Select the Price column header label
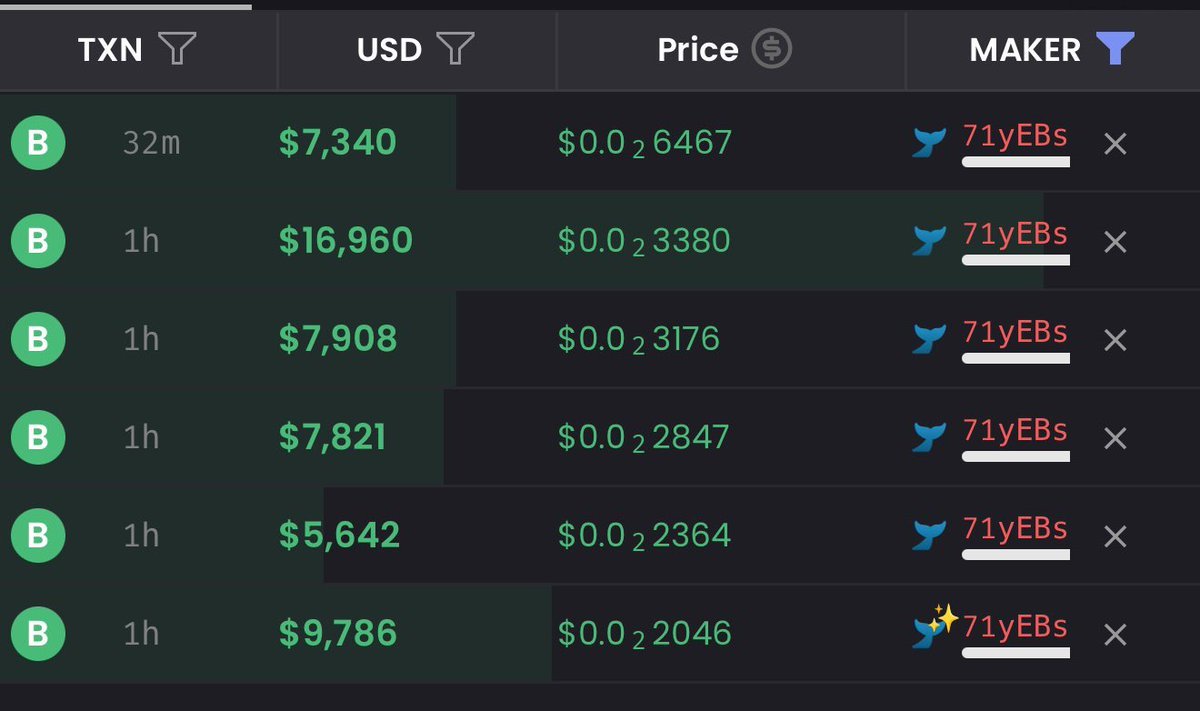This screenshot has height=711, width=1200. [x=698, y=50]
